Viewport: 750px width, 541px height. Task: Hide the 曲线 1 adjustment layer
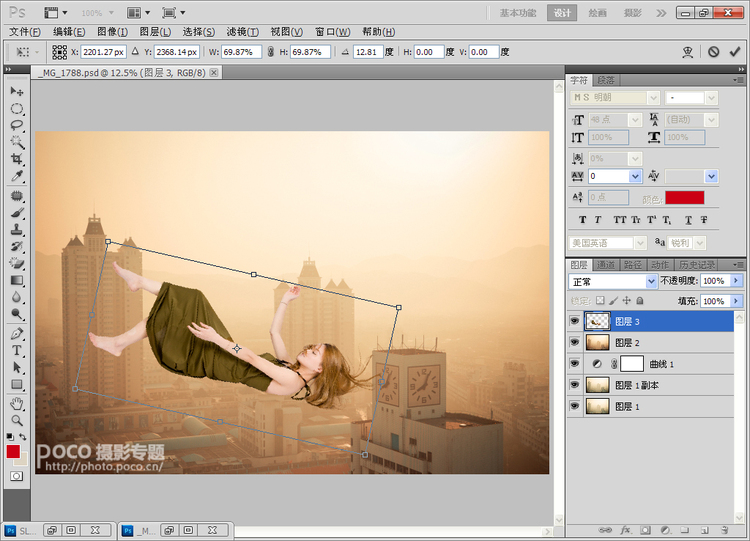574,364
